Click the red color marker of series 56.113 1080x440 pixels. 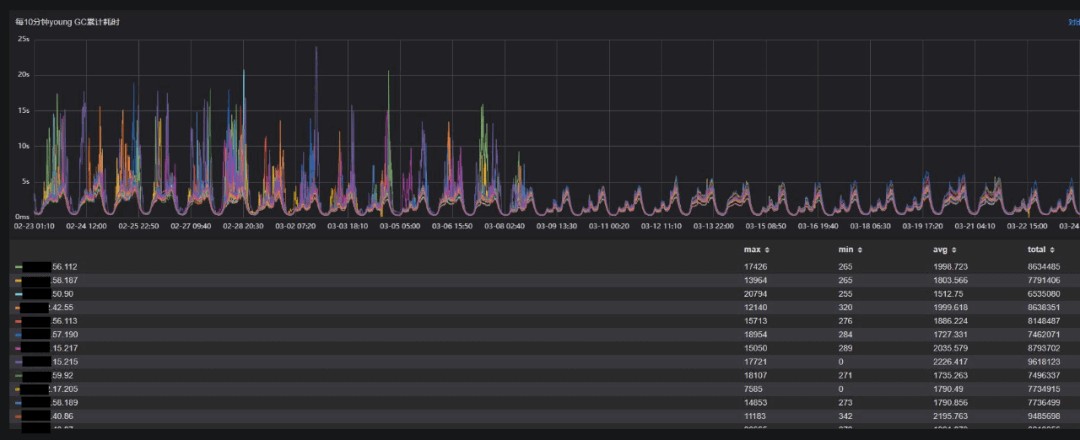pyautogui.click(x=19, y=321)
